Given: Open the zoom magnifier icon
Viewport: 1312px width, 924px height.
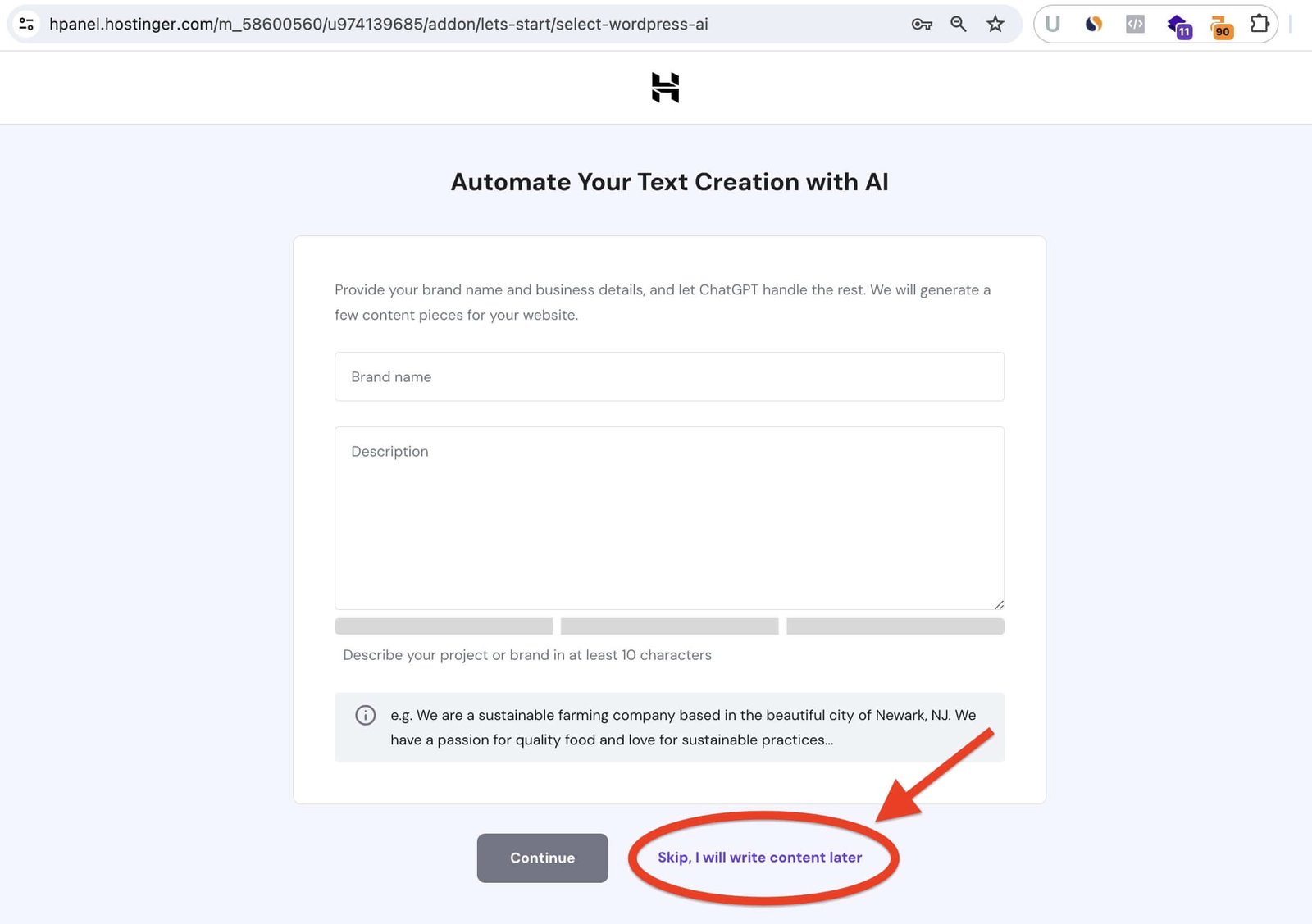Looking at the screenshot, I should click(958, 24).
